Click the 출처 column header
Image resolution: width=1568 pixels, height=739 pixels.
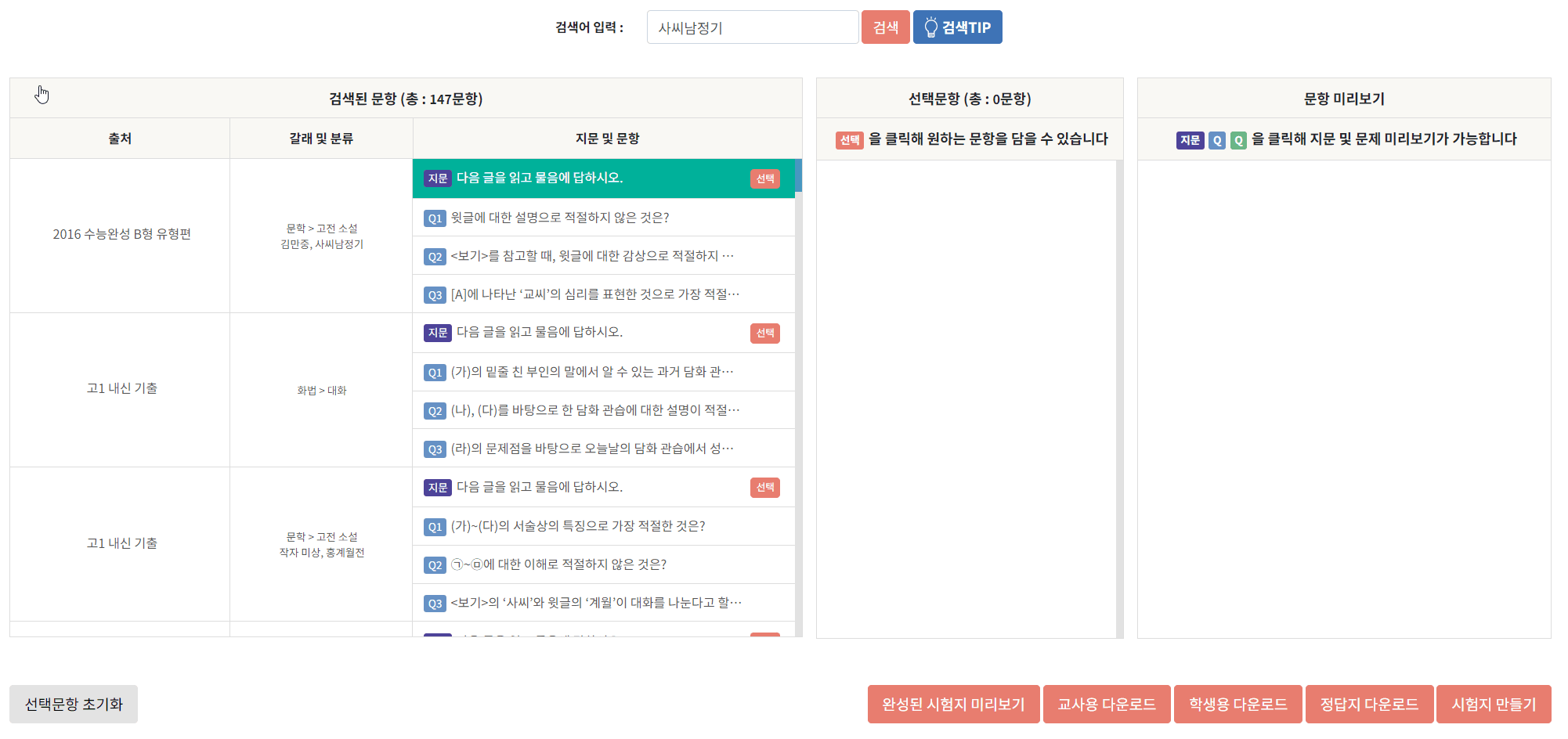pos(120,139)
